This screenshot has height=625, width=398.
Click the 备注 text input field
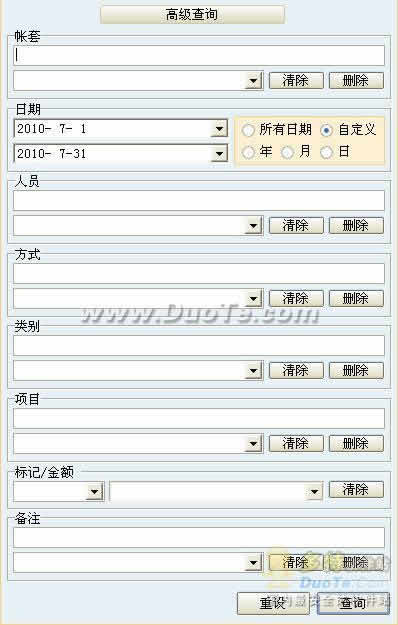click(x=199, y=538)
